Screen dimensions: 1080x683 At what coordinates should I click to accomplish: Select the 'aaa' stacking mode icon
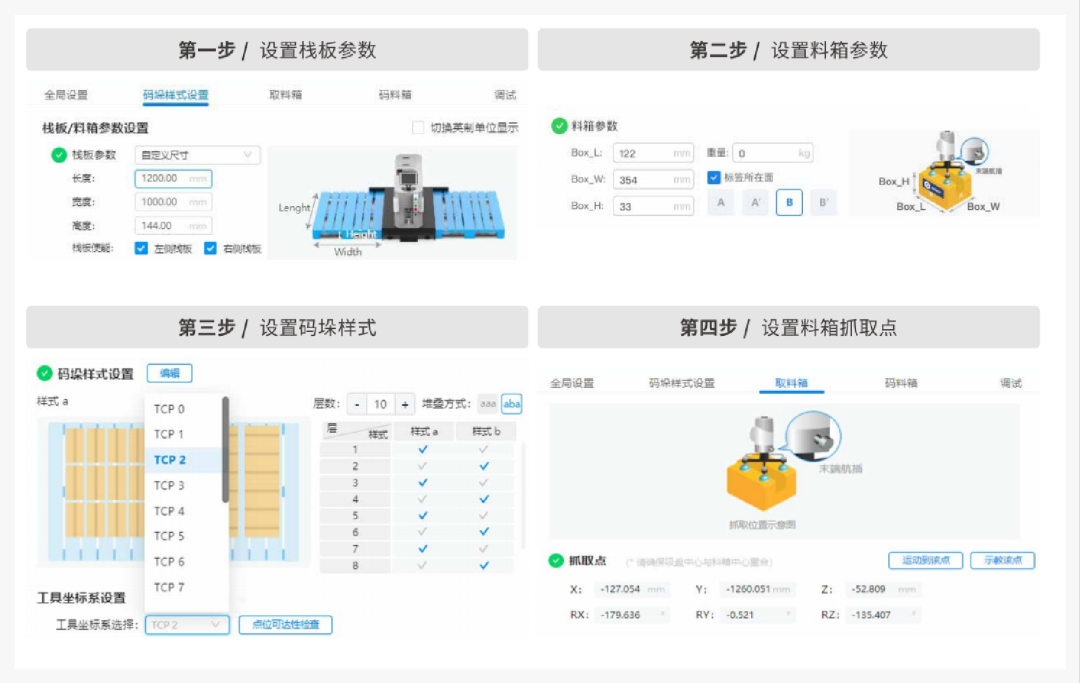(487, 404)
